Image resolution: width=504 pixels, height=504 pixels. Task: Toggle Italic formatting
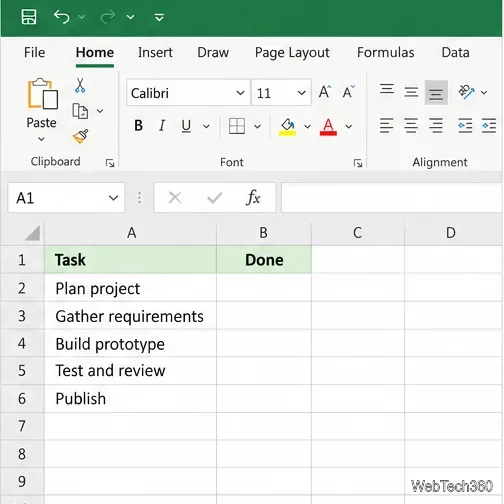click(x=162, y=126)
